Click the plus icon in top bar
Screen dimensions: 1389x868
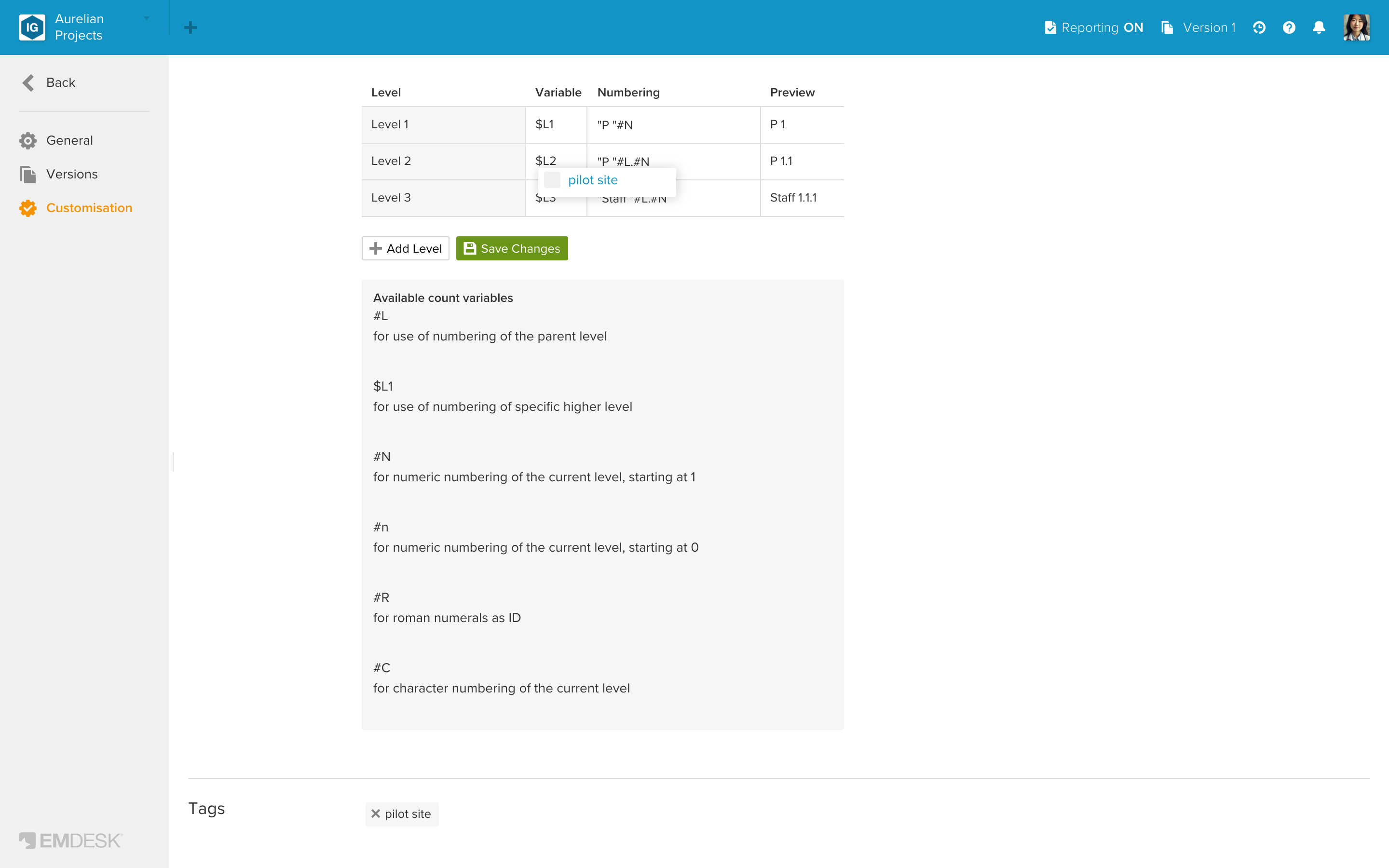tap(191, 27)
